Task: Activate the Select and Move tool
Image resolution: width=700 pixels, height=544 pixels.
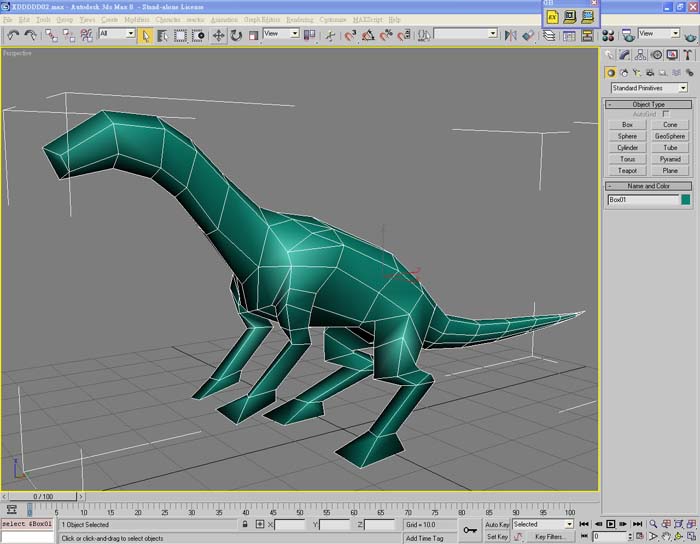Action: point(218,35)
